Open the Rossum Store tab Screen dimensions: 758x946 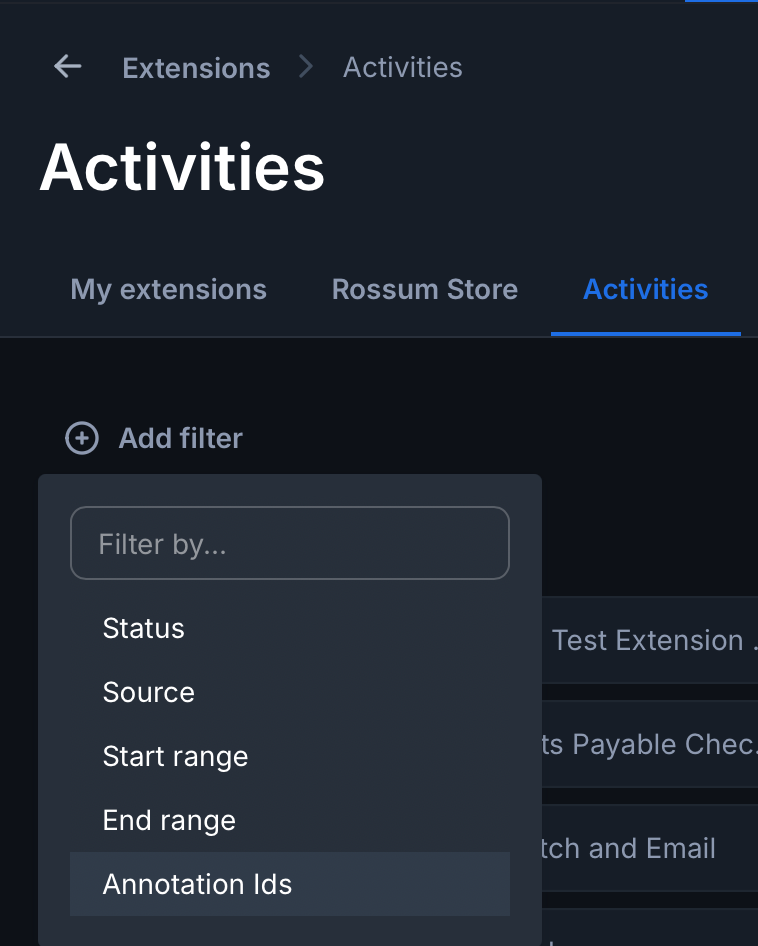point(424,290)
